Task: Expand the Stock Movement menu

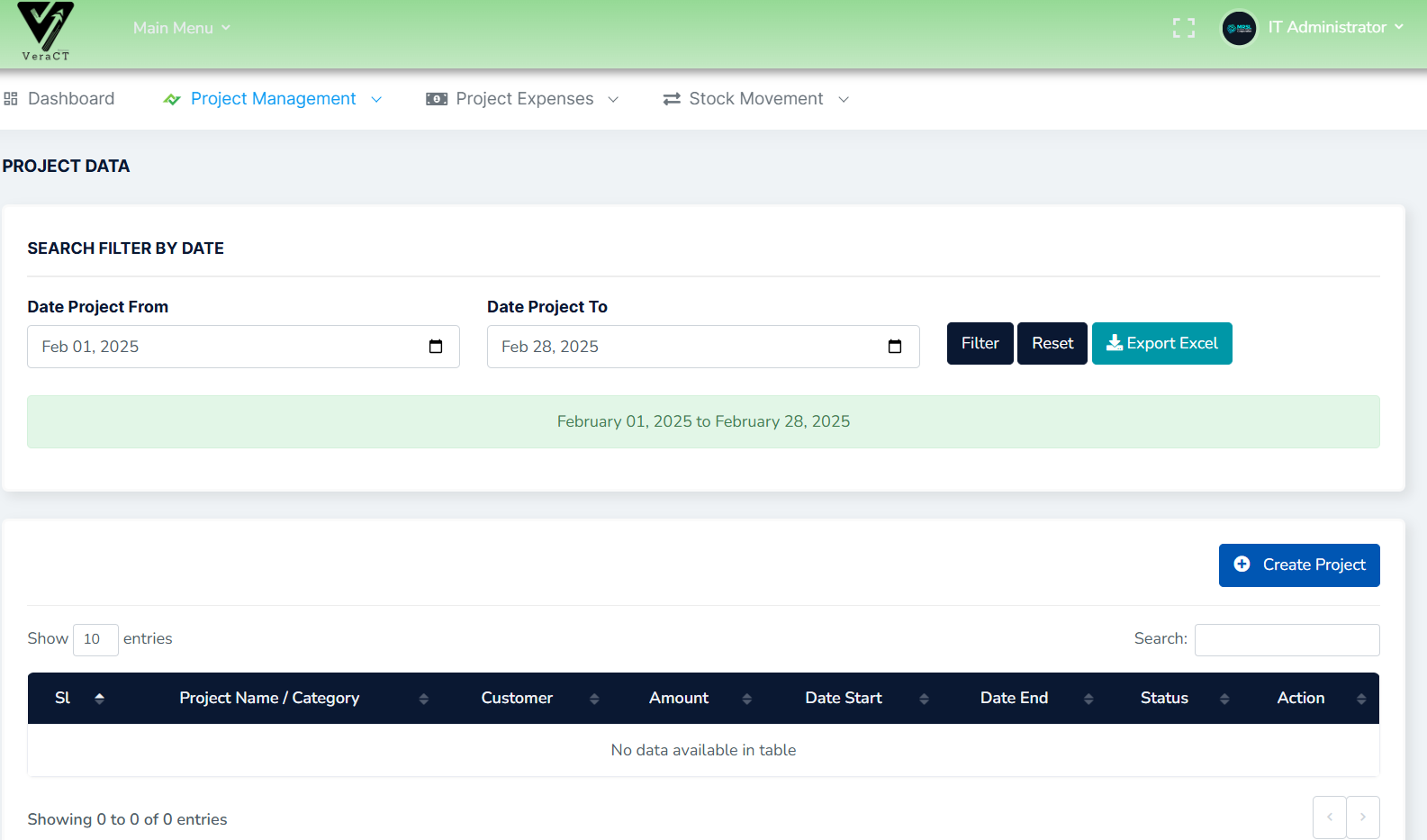Action: pyautogui.click(x=756, y=99)
